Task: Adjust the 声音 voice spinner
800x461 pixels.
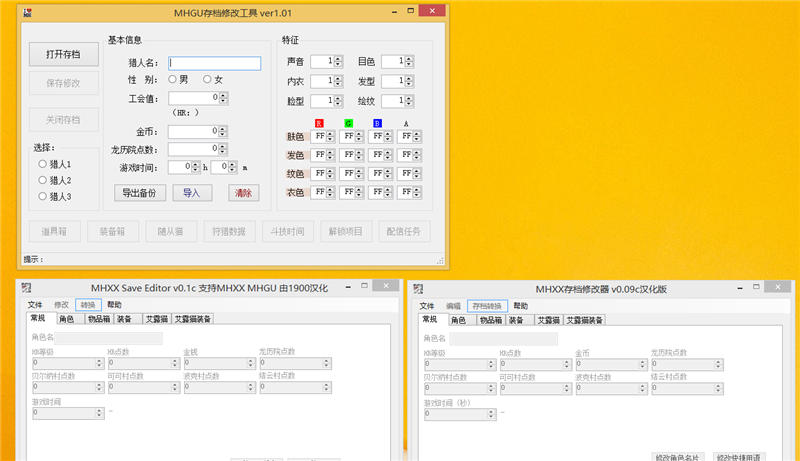Action: [338, 62]
